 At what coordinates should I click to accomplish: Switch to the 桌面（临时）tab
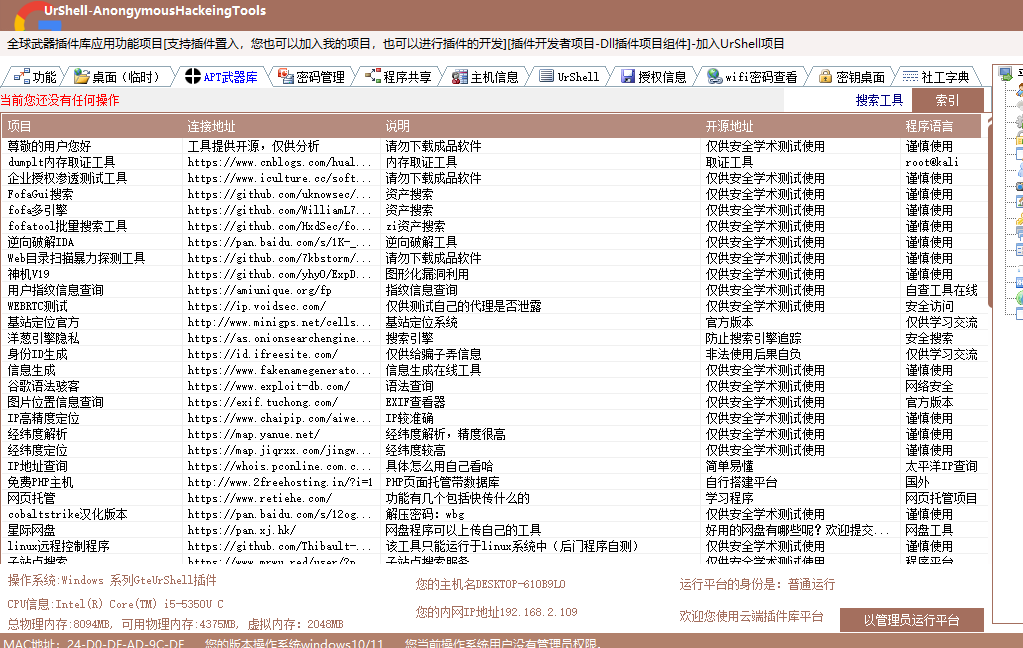[x=117, y=77]
